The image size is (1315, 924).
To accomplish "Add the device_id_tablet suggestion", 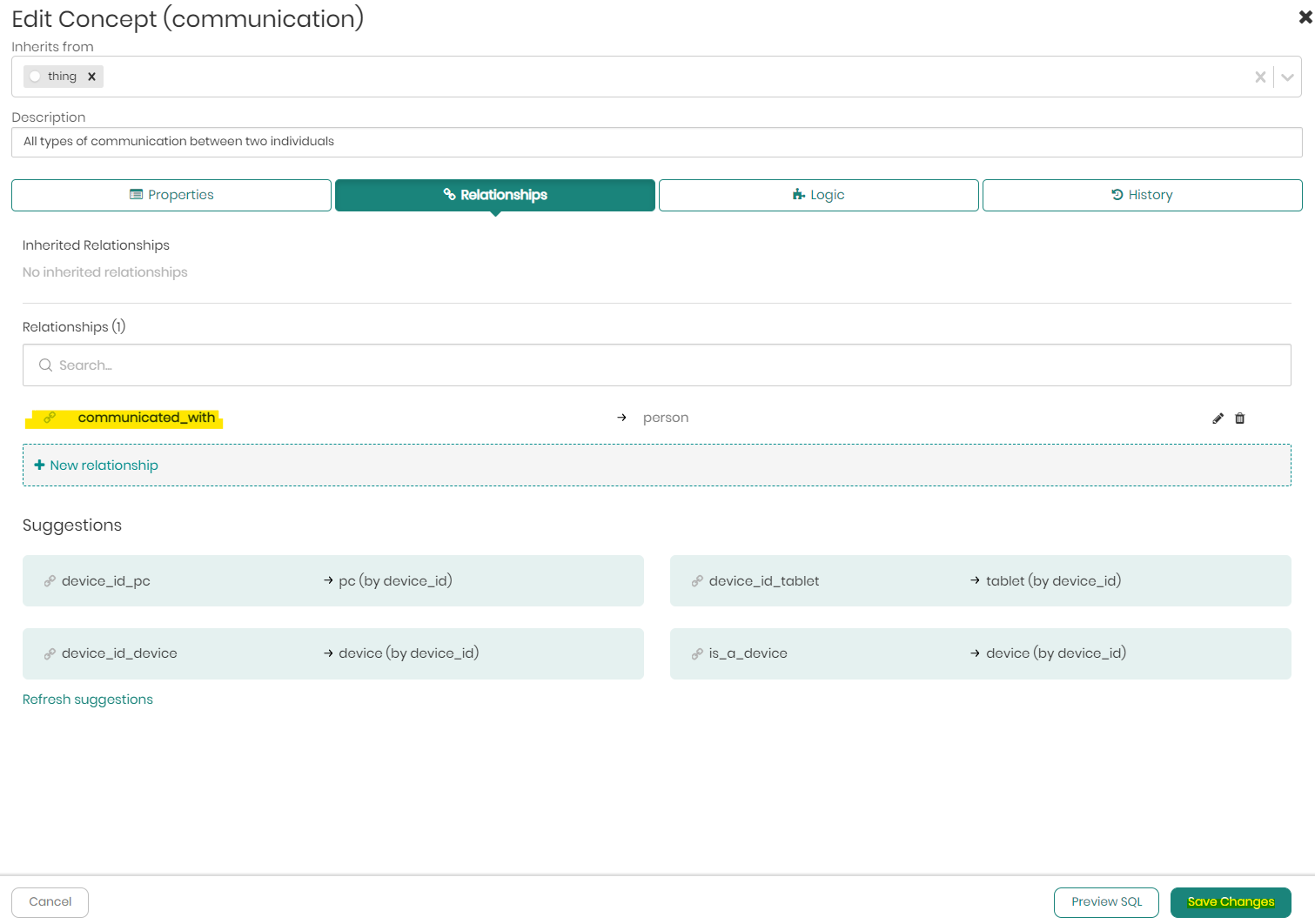I will (x=980, y=581).
